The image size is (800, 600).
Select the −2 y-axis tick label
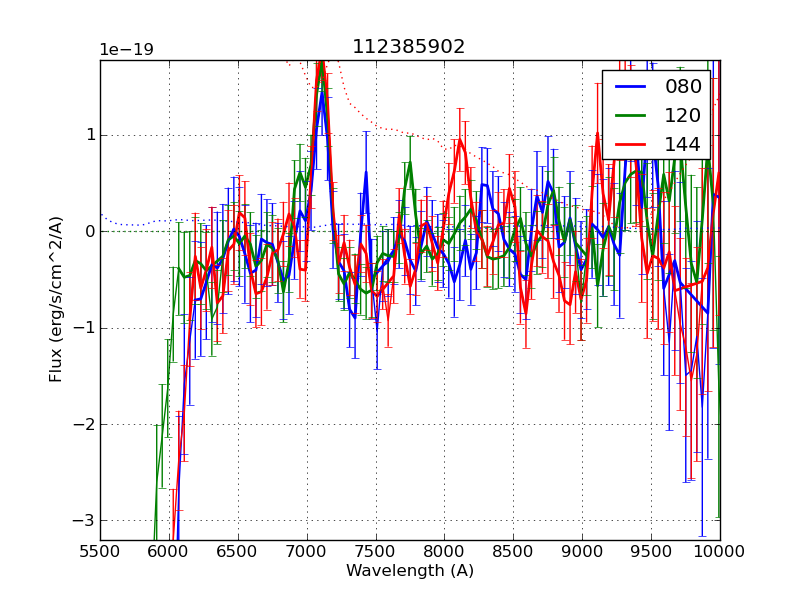[83, 425]
